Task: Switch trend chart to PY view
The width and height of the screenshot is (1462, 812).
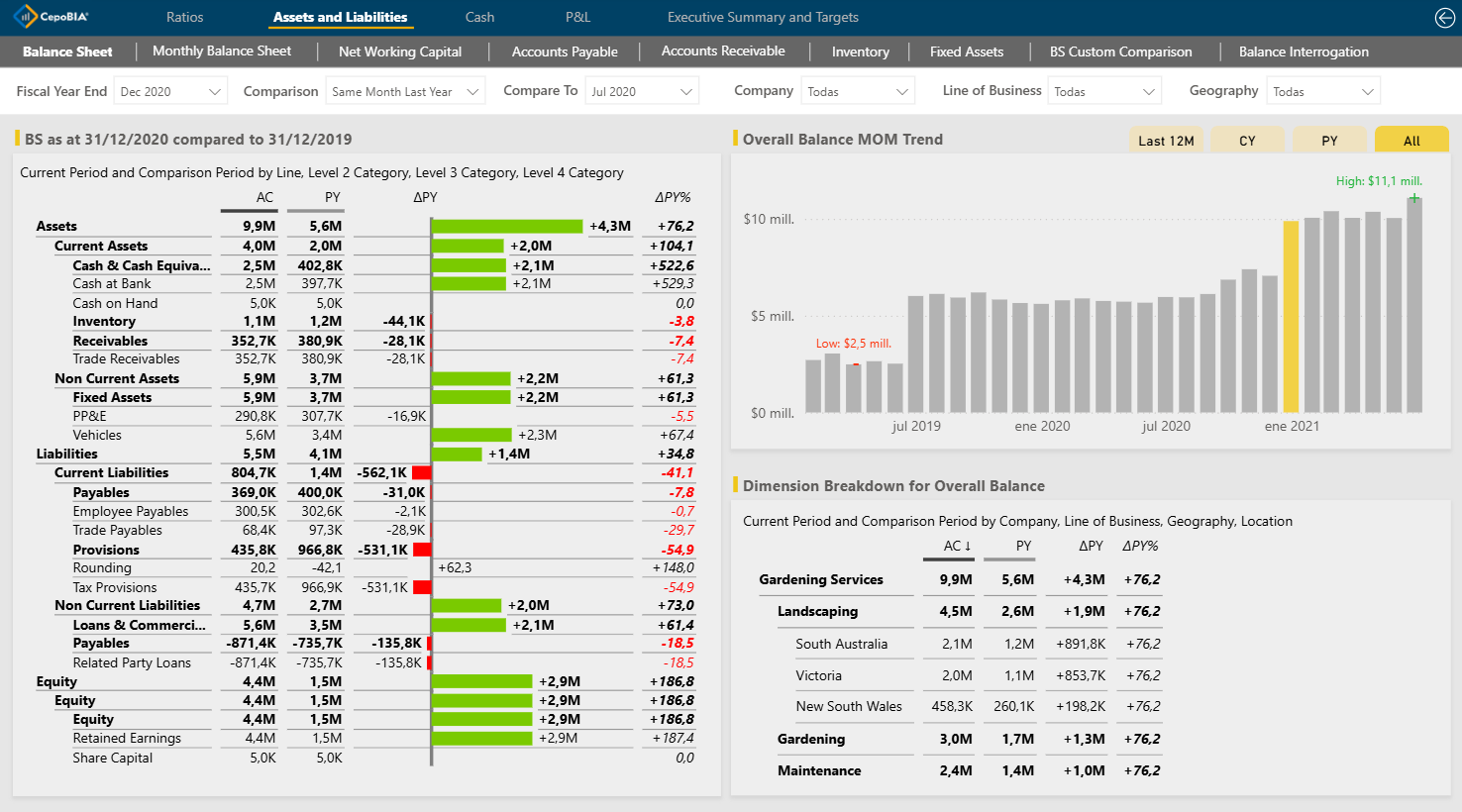Action: tap(1329, 141)
